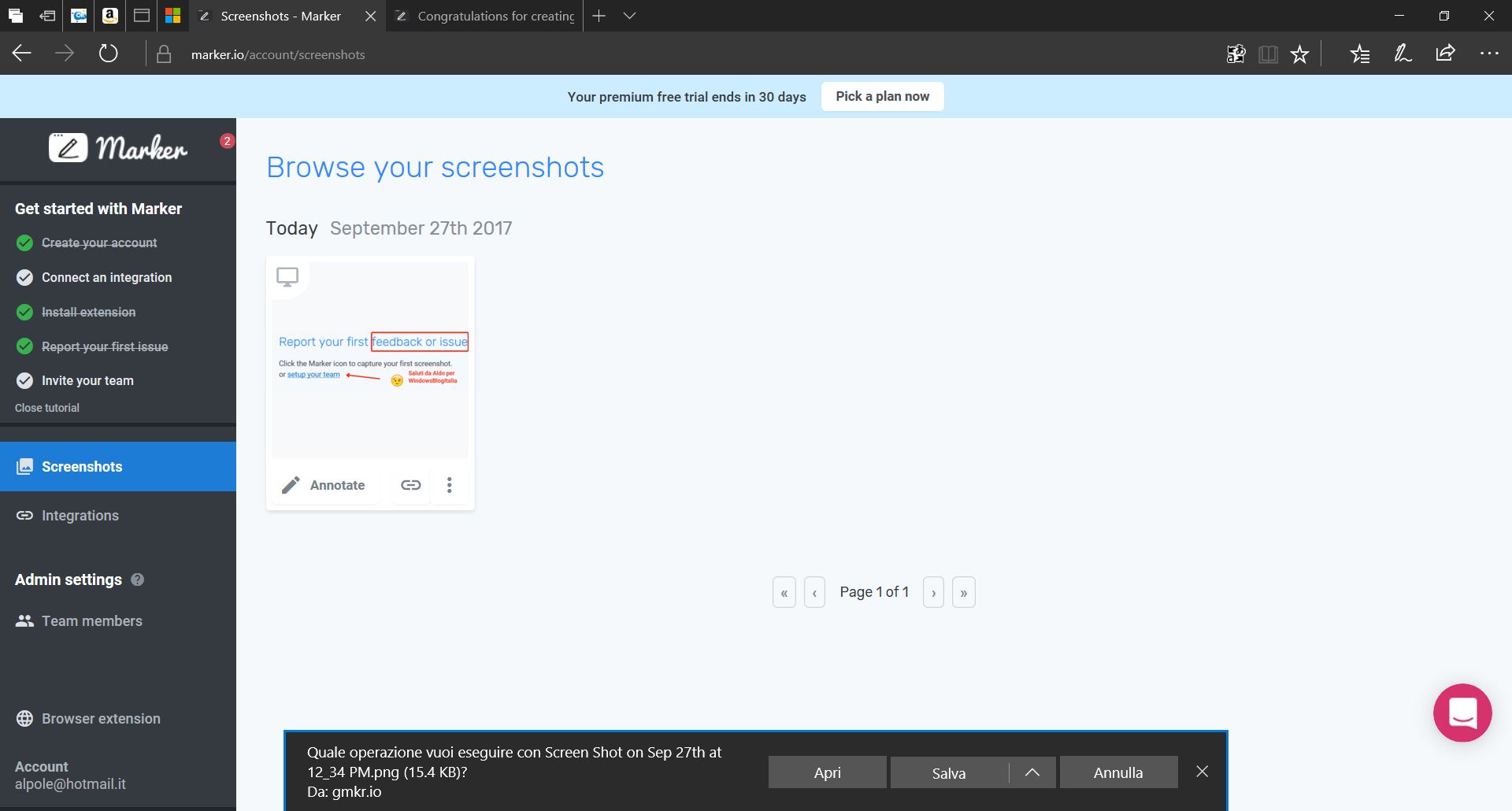
Task: Open the Intercom chat bubble
Action: 1462,713
